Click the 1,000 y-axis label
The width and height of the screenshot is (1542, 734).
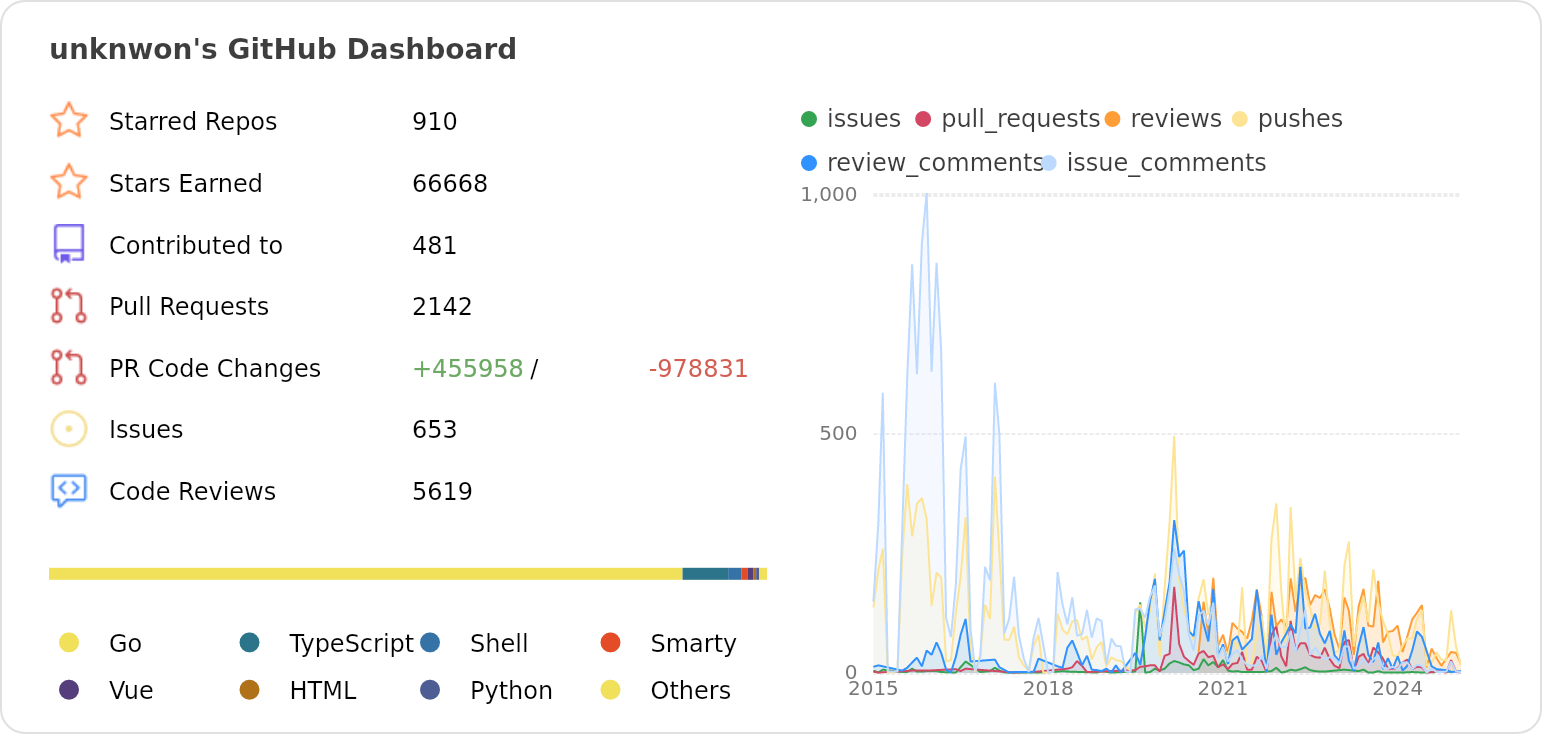point(829,194)
